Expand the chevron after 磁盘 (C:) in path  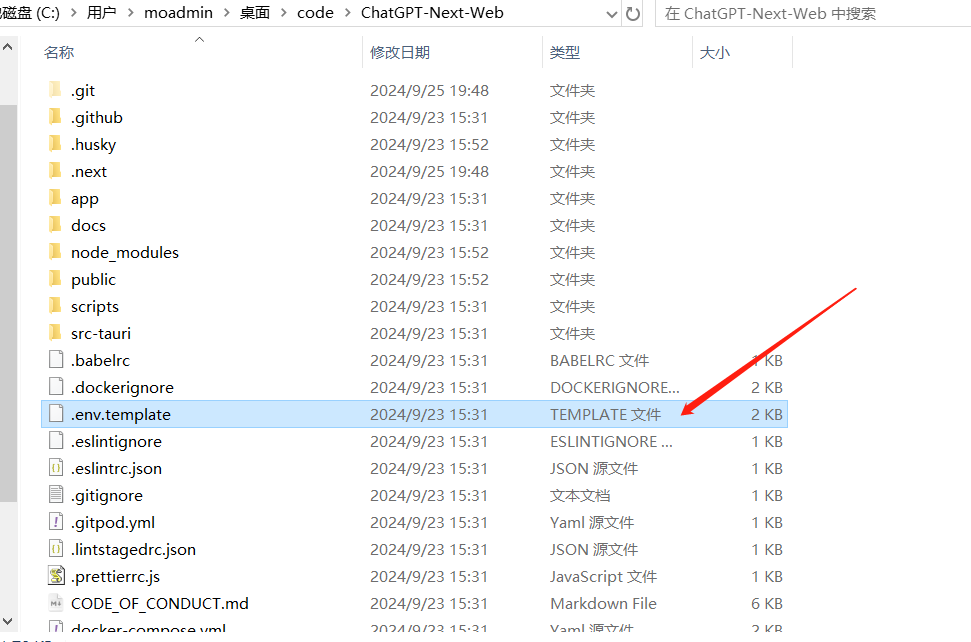tap(74, 13)
